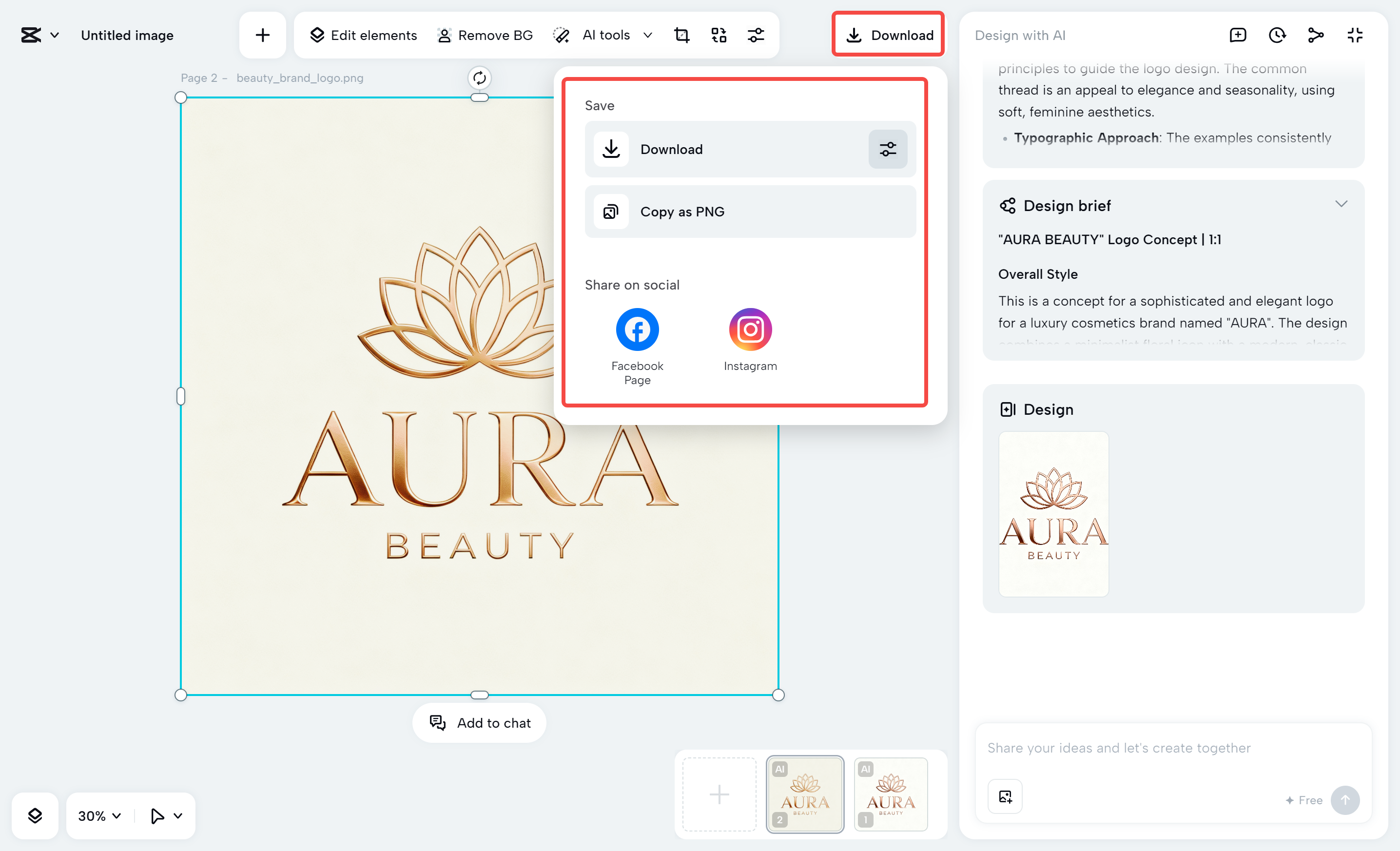Expand the AI tools dropdown

coord(648,35)
